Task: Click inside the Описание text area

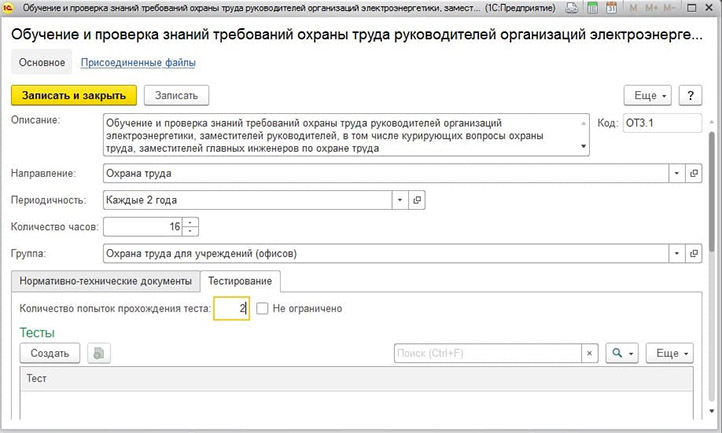Action: point(346,135)
